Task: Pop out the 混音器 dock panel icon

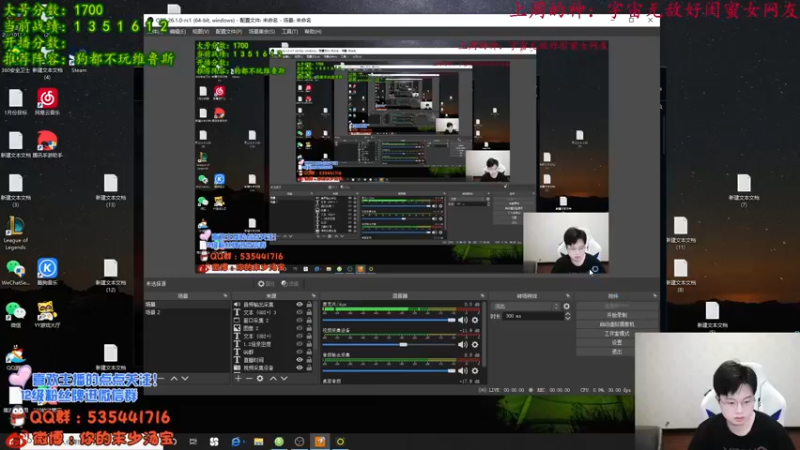Action: point(482,296)
